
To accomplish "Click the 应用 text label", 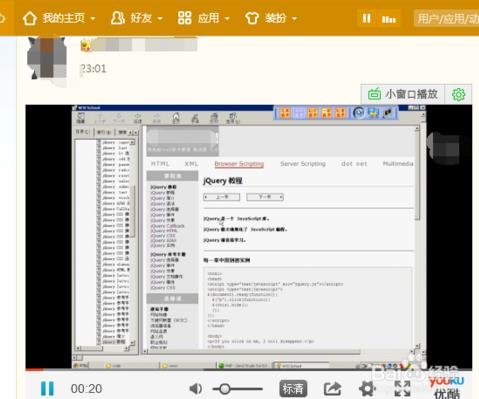I will pyautogui.click(x=208, y=18).
